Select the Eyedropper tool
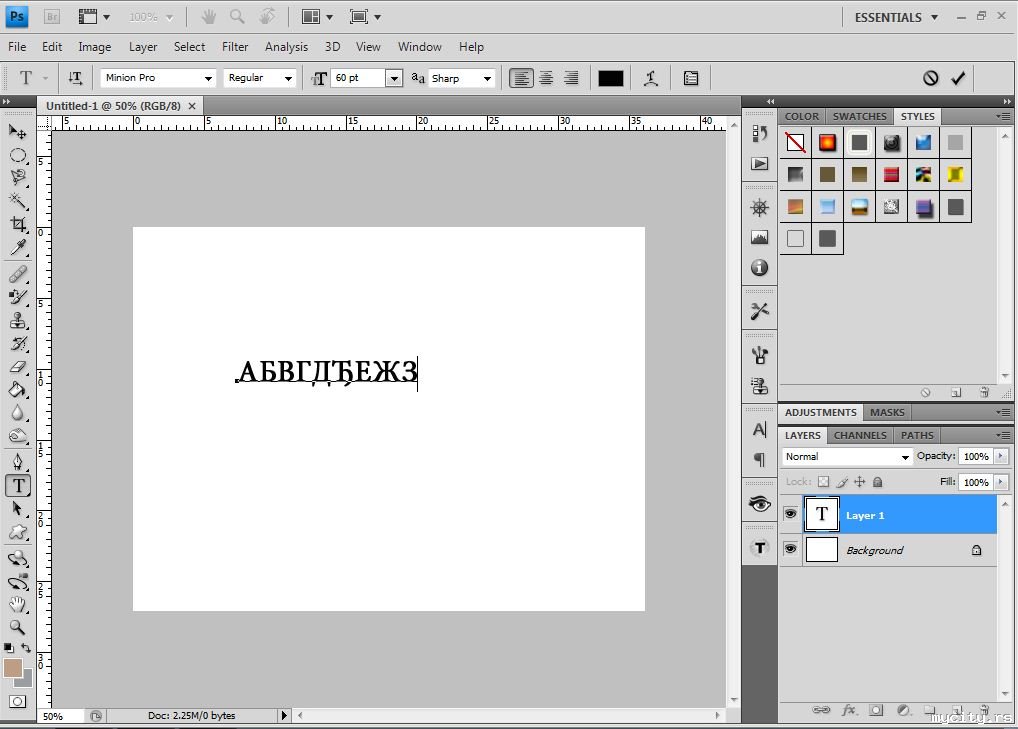The image size is (1018, 729). coord(18,248)
